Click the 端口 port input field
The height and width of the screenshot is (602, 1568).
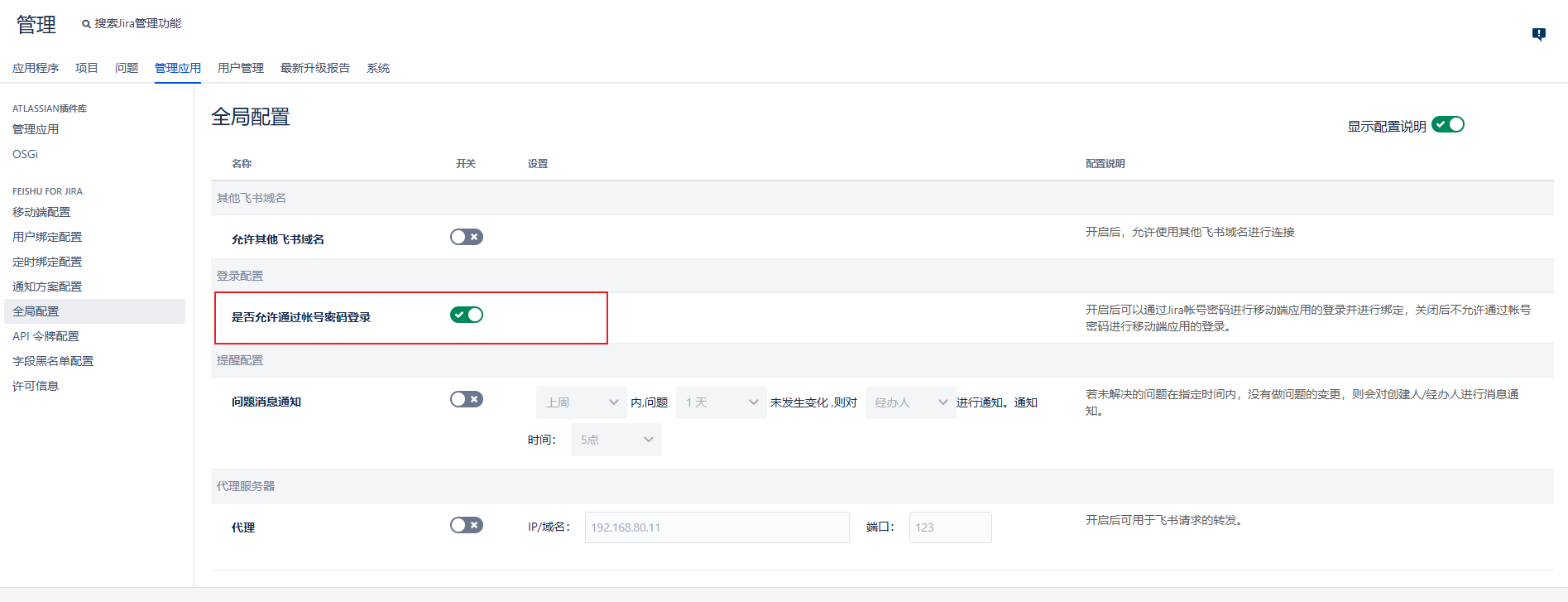950,527
